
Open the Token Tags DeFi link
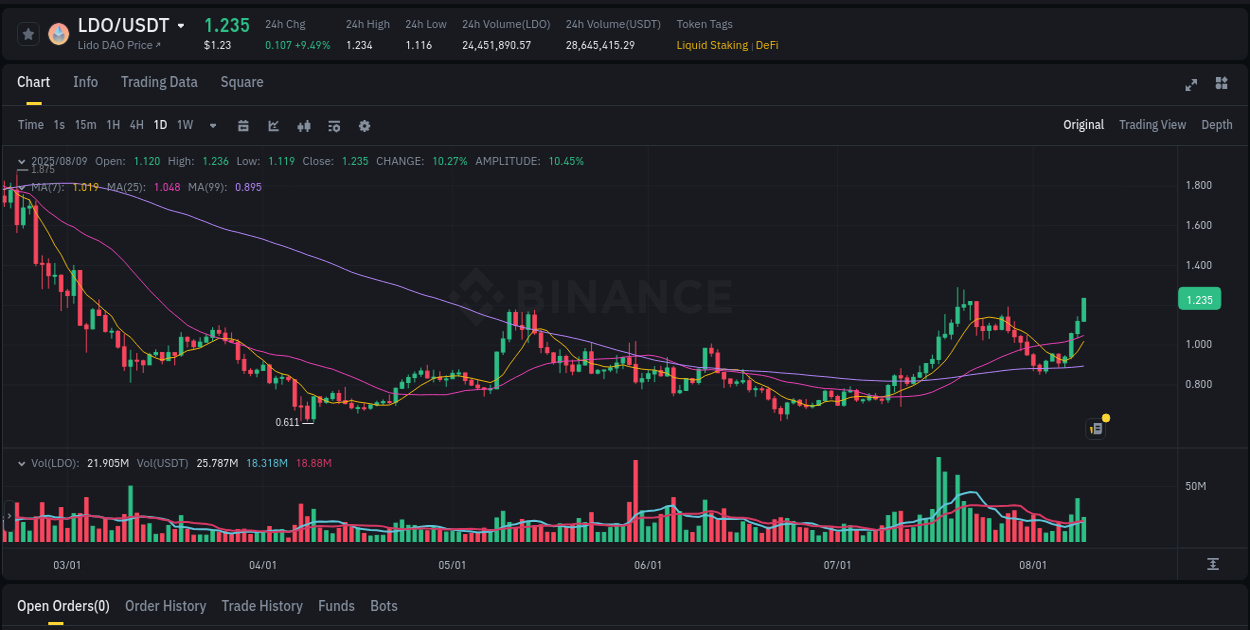pos(766,45)
